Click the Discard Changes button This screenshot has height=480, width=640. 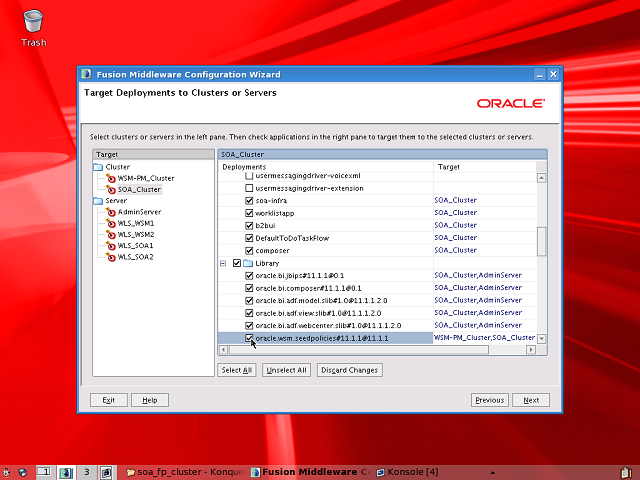[349, 370]
